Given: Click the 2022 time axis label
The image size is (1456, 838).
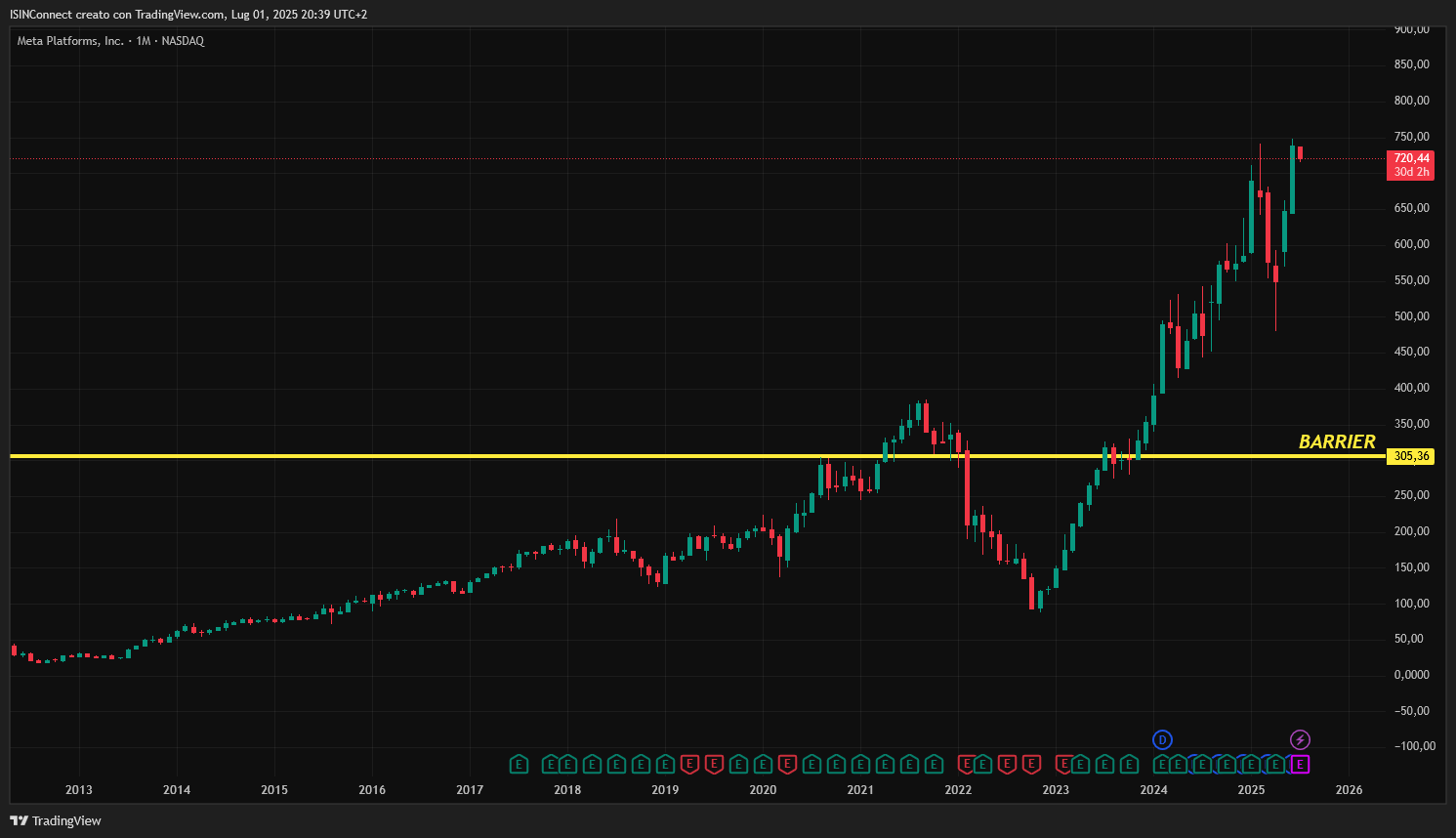Looking at the screenshot, I should [958, 790].
